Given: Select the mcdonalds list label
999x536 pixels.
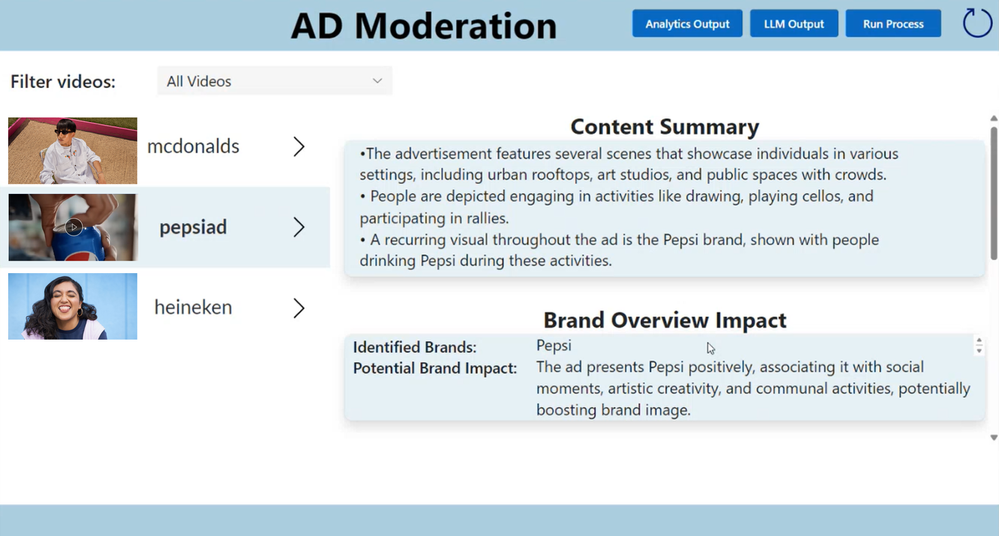Looking at the screenshot, I should coord(193,147).
